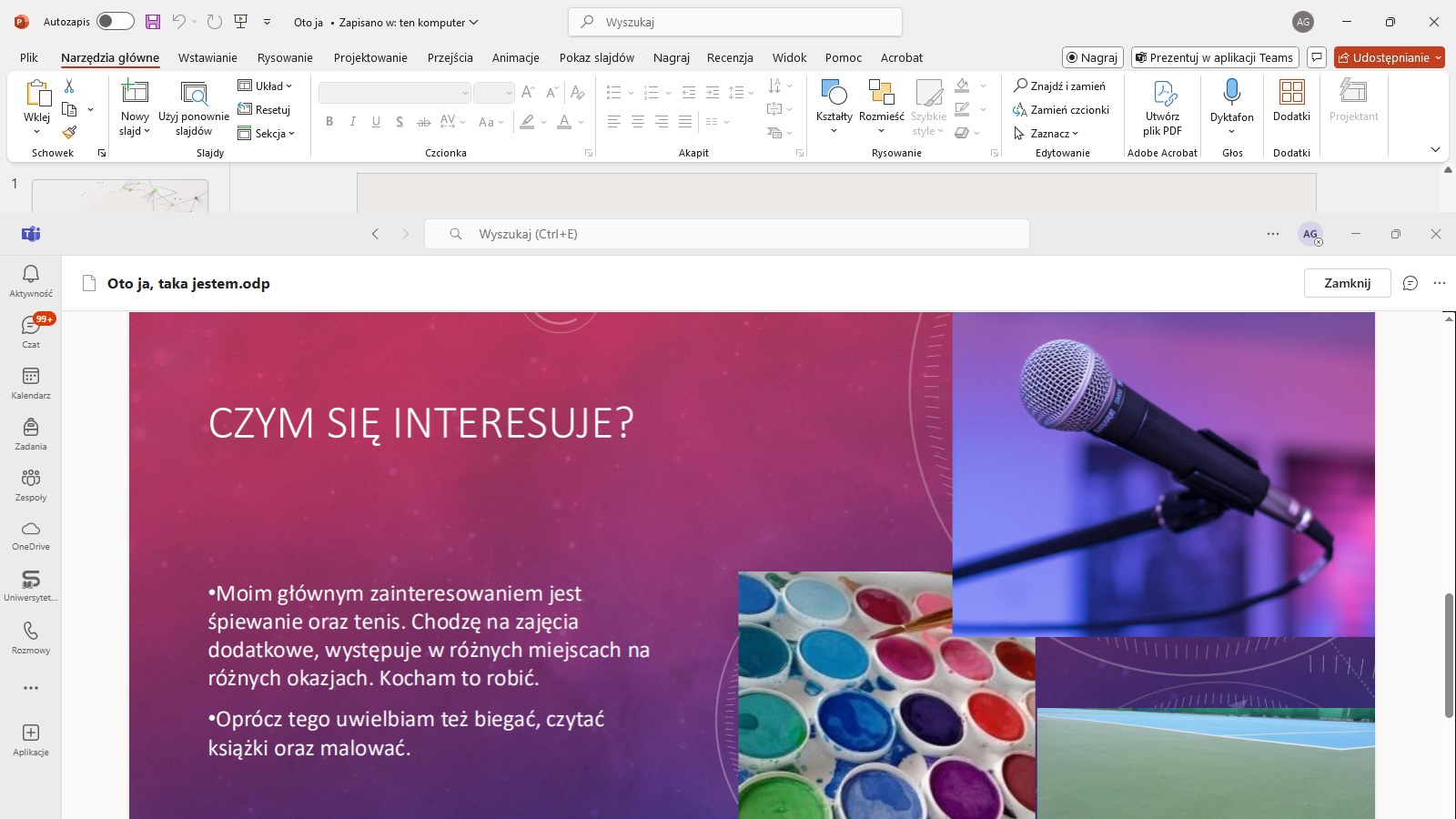Click the Resetuj slide button
The width and height of the screenshot is (1456, 819).
264,109
